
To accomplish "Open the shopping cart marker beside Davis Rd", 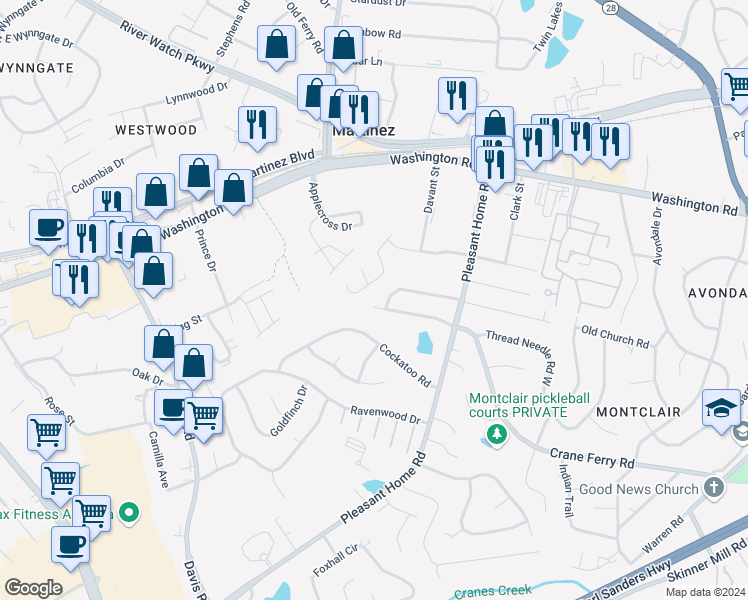I will (x=203, y=413).
